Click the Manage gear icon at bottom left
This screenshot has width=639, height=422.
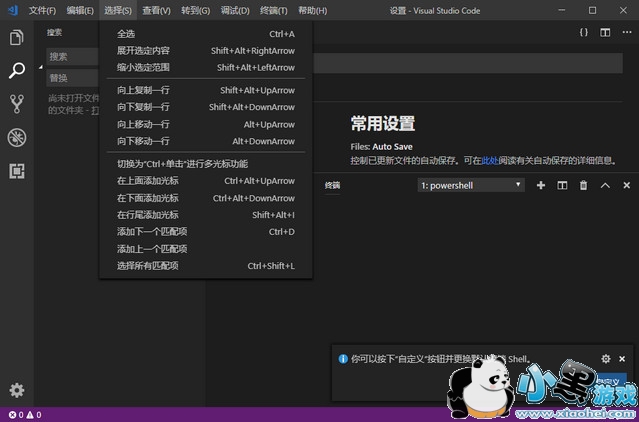16,390
